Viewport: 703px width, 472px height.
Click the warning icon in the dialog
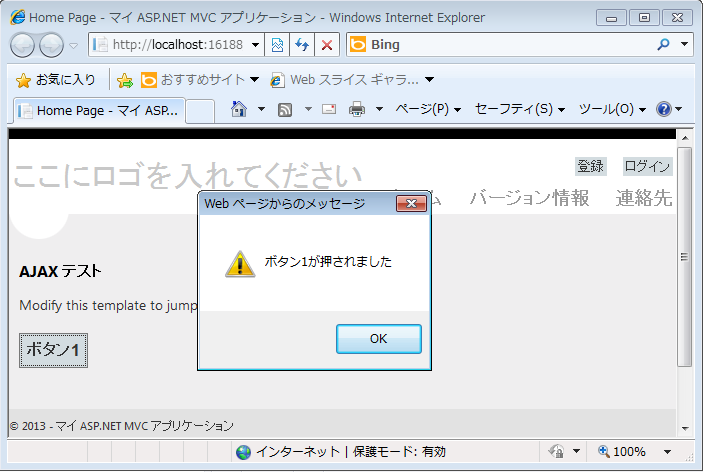coord(240,264)
